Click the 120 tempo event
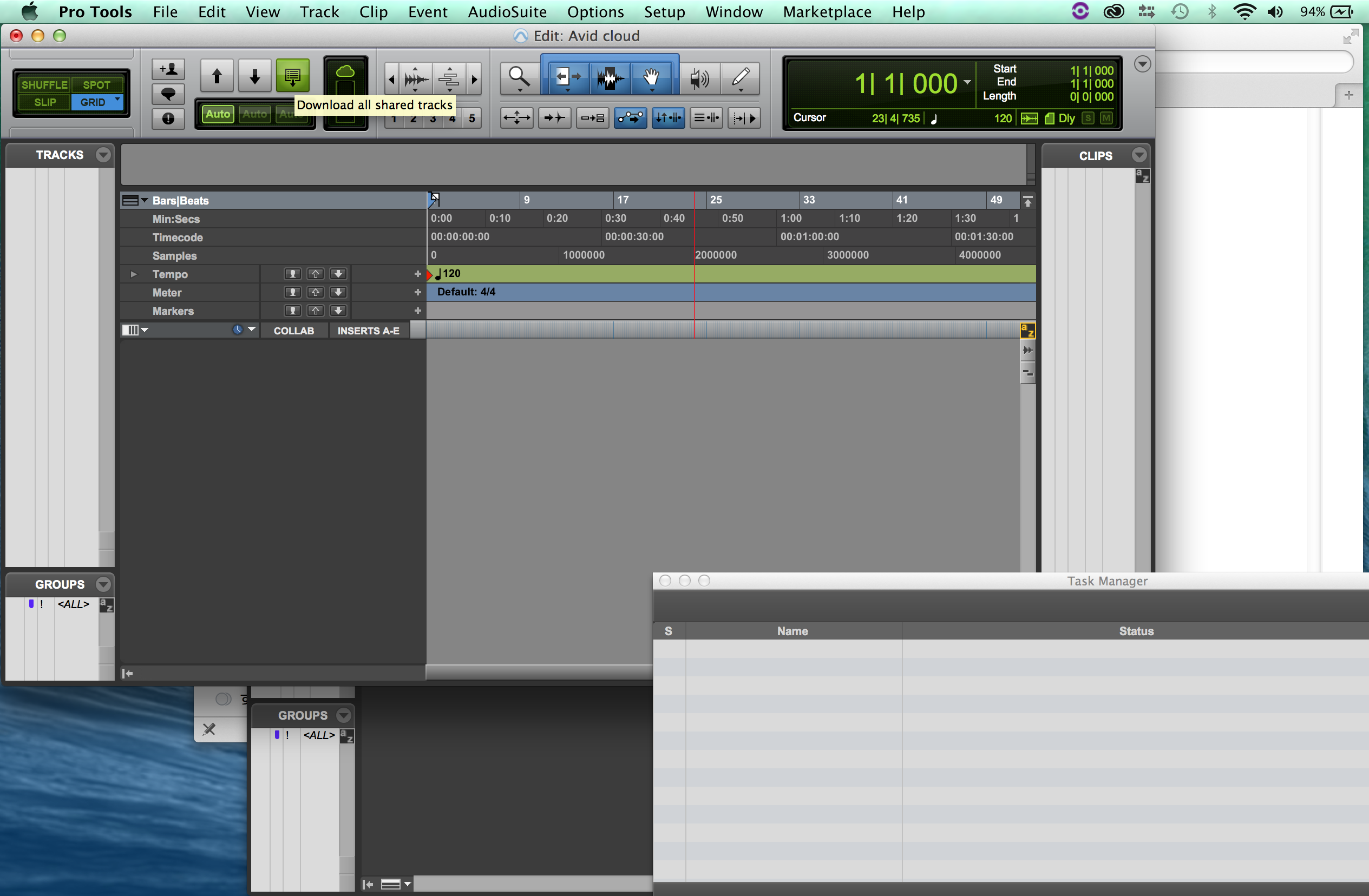This screenshot has height=896, width=1369. pos(448,274)
